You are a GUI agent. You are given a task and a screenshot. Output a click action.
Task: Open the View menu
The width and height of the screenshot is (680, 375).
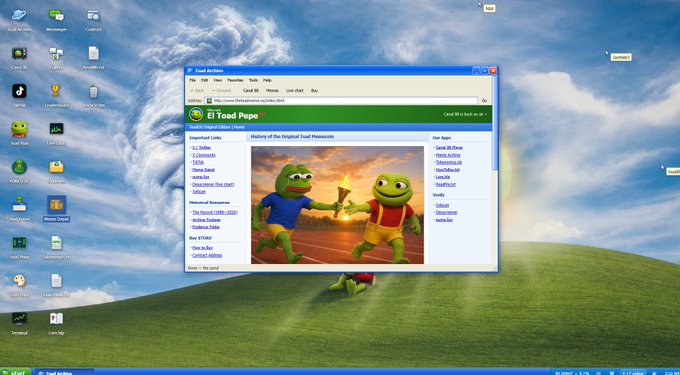(217, 80)
